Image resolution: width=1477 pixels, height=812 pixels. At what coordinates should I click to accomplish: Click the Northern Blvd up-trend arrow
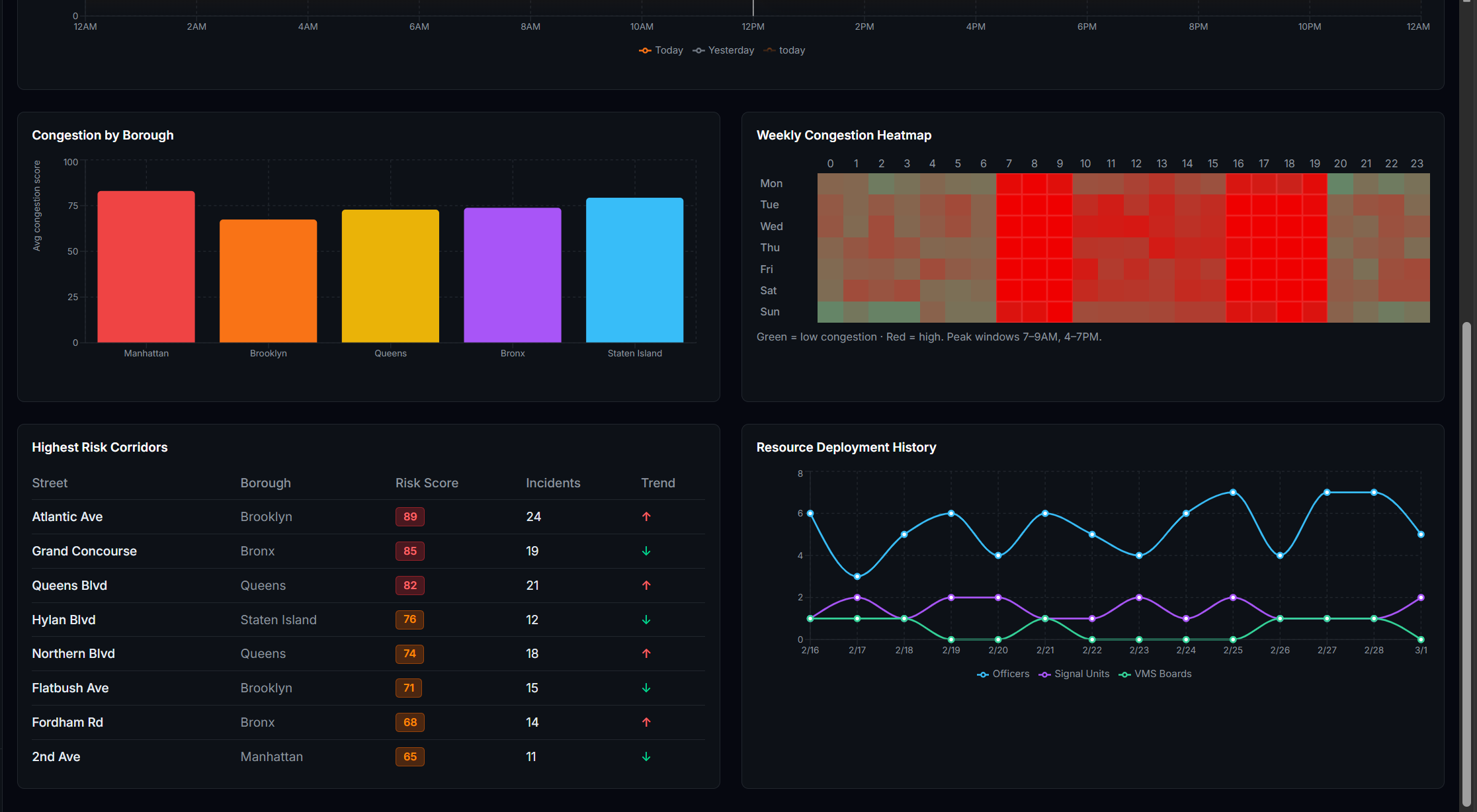click(x=646, y=653)
